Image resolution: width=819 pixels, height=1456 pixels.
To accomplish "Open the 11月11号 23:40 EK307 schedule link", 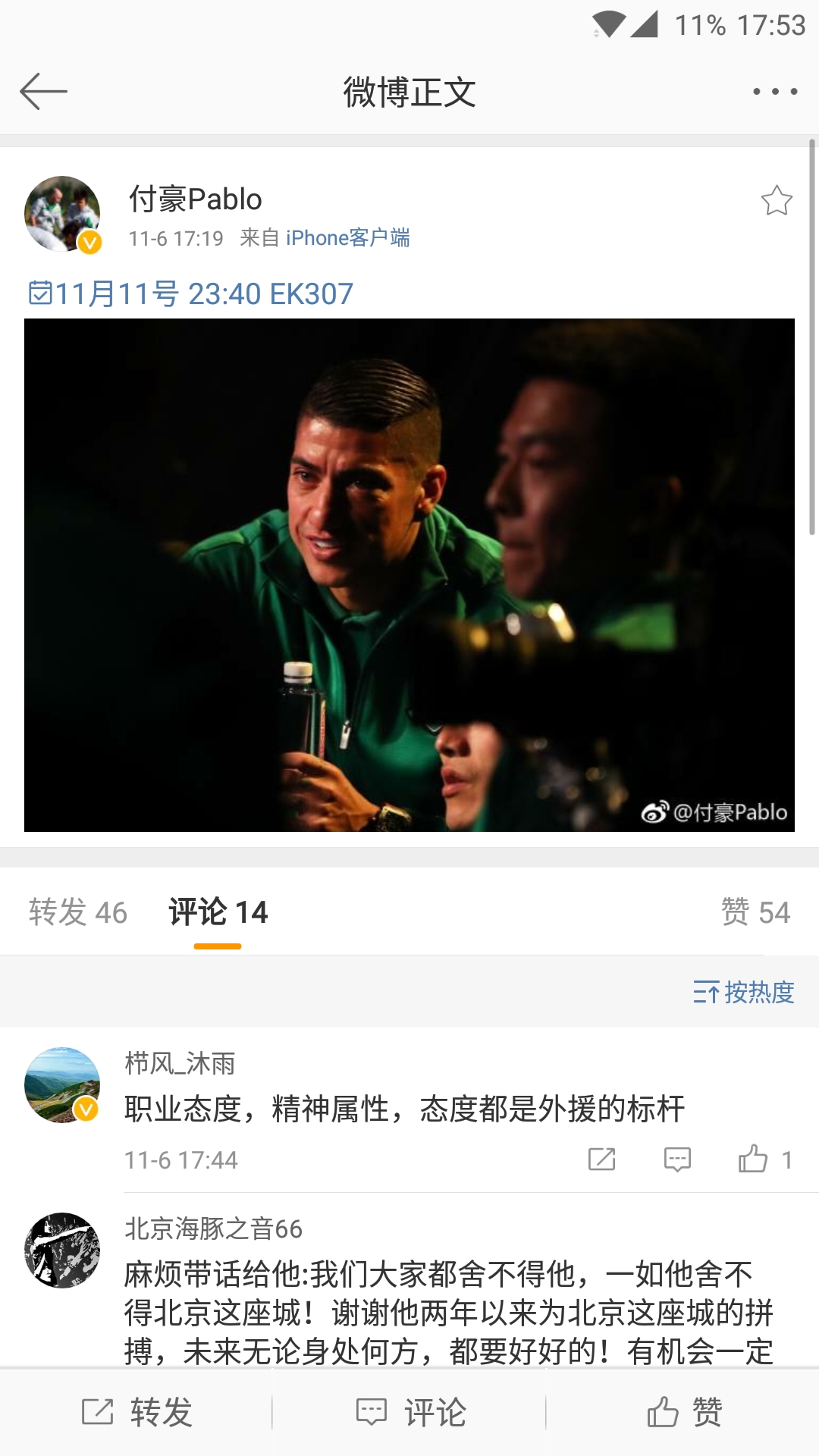I will click(191, 293).
